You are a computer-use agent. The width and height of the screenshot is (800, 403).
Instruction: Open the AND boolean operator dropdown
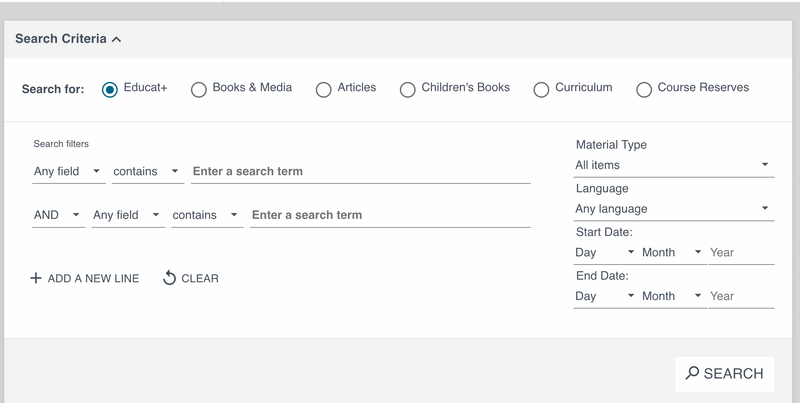point(58,215)
